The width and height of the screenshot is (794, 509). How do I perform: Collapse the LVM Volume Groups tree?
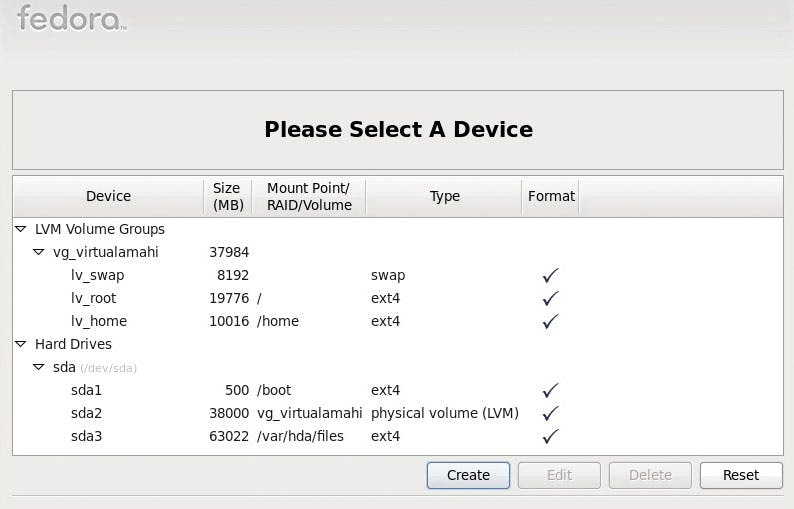coord(21,229)
